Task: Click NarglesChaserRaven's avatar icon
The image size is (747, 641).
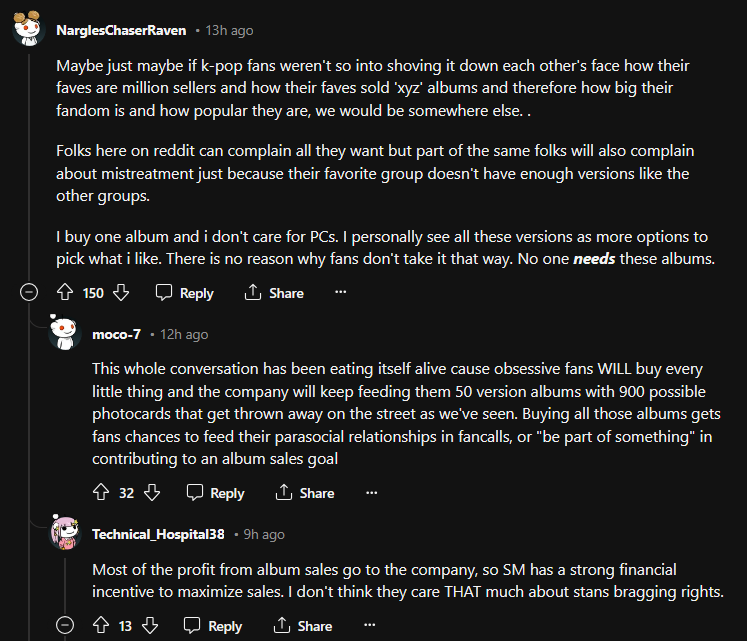Action: (x=29, y=30)
